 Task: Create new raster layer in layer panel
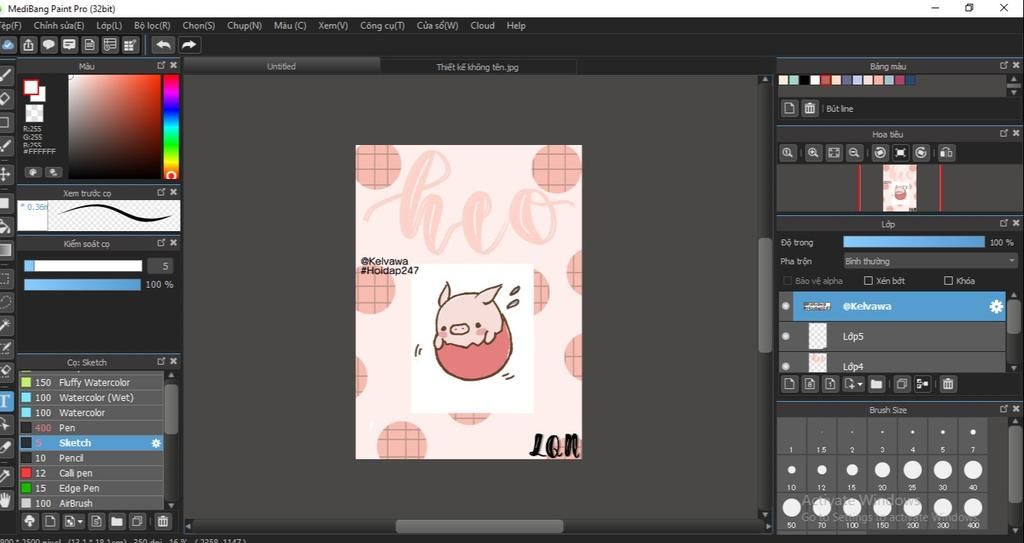coord(789,384)
